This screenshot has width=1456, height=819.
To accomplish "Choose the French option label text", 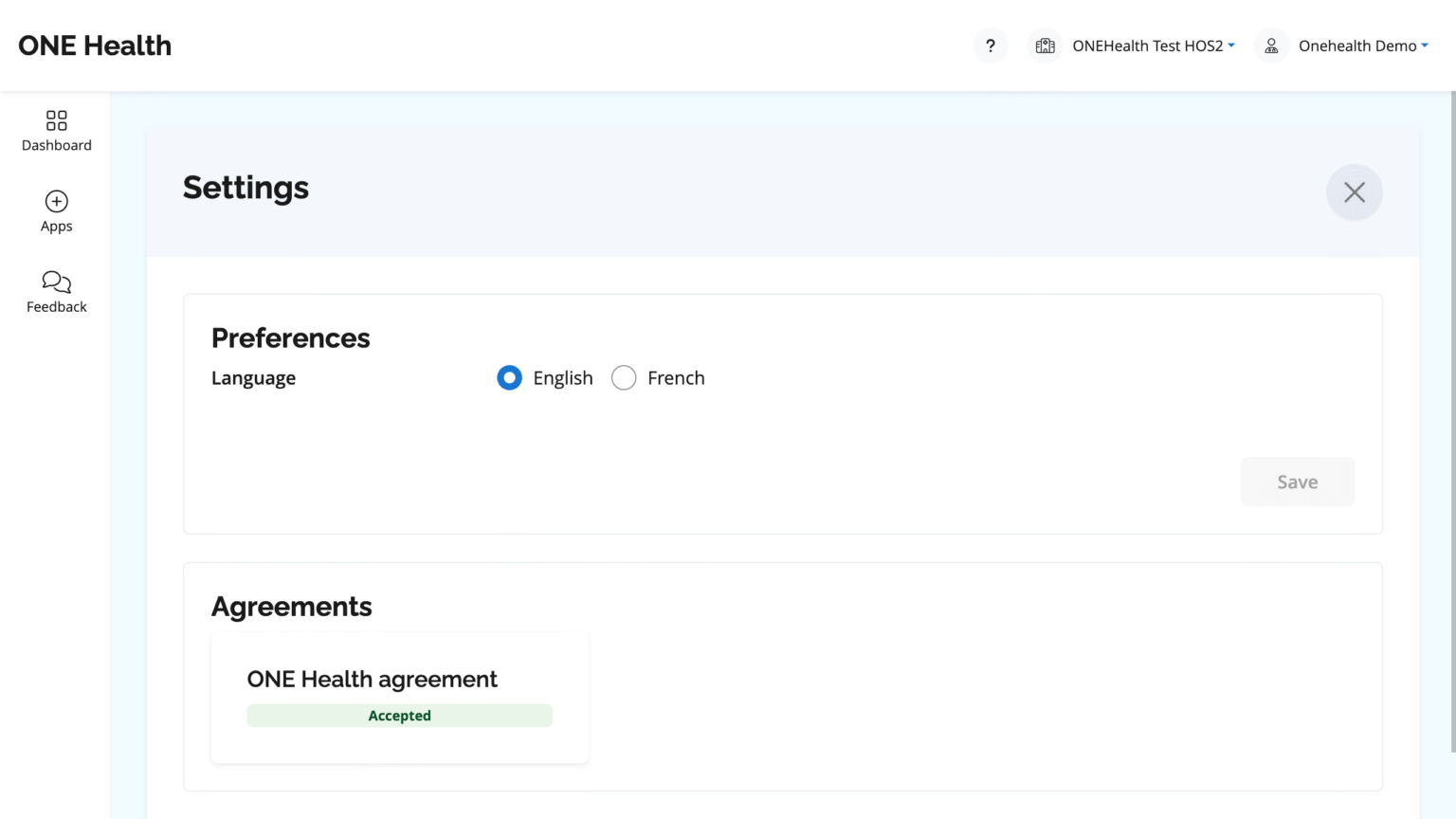I will (676, 378).
